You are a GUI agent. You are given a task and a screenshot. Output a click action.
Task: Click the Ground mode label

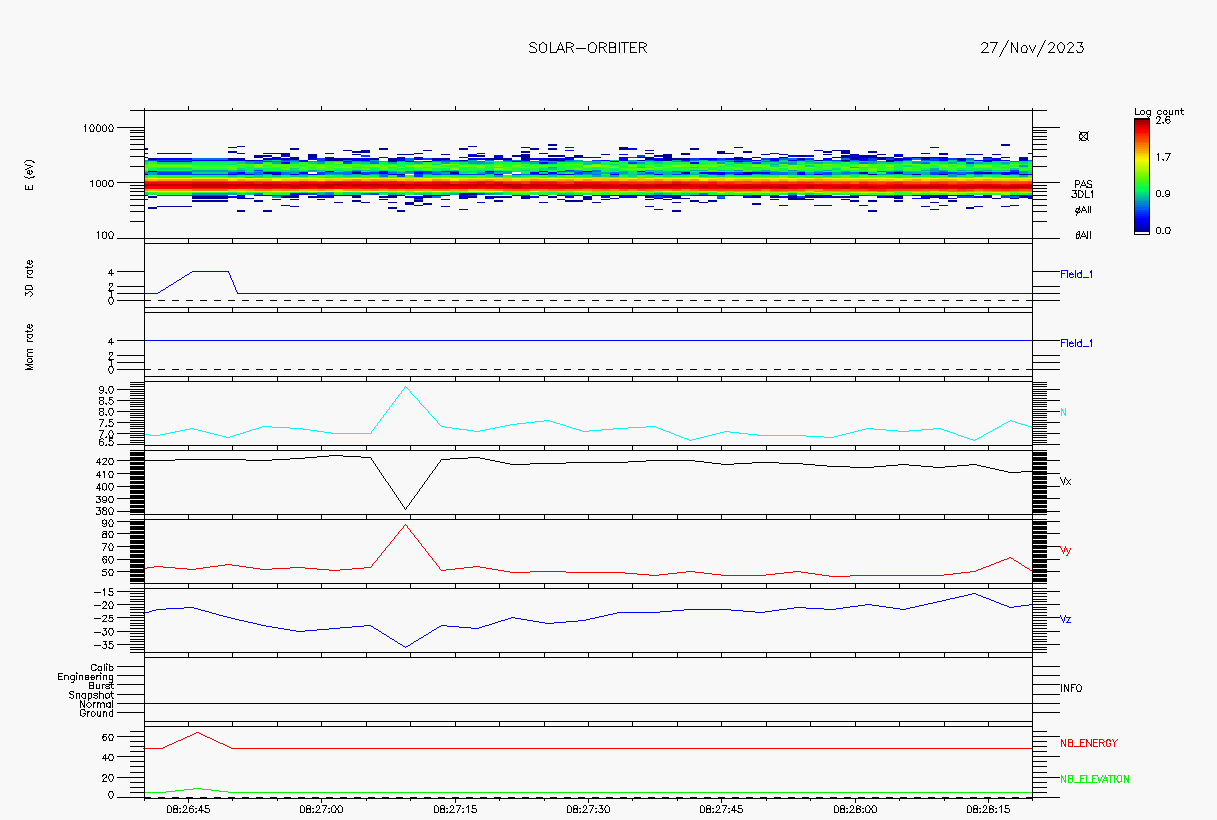coord(97,713)
